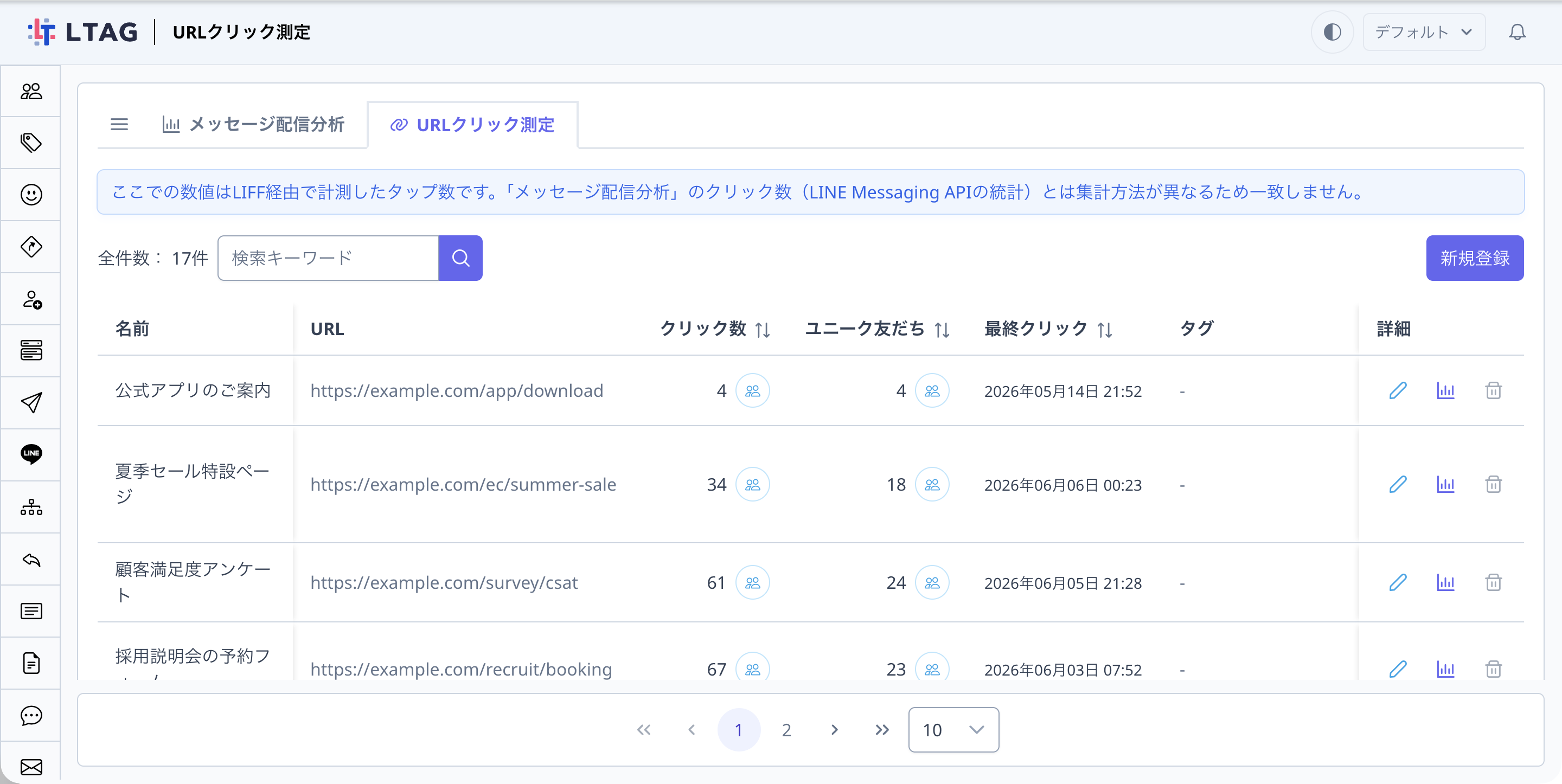
Task: Open the hierarchy tree sidebar icon
Action: tap(31, 507)
